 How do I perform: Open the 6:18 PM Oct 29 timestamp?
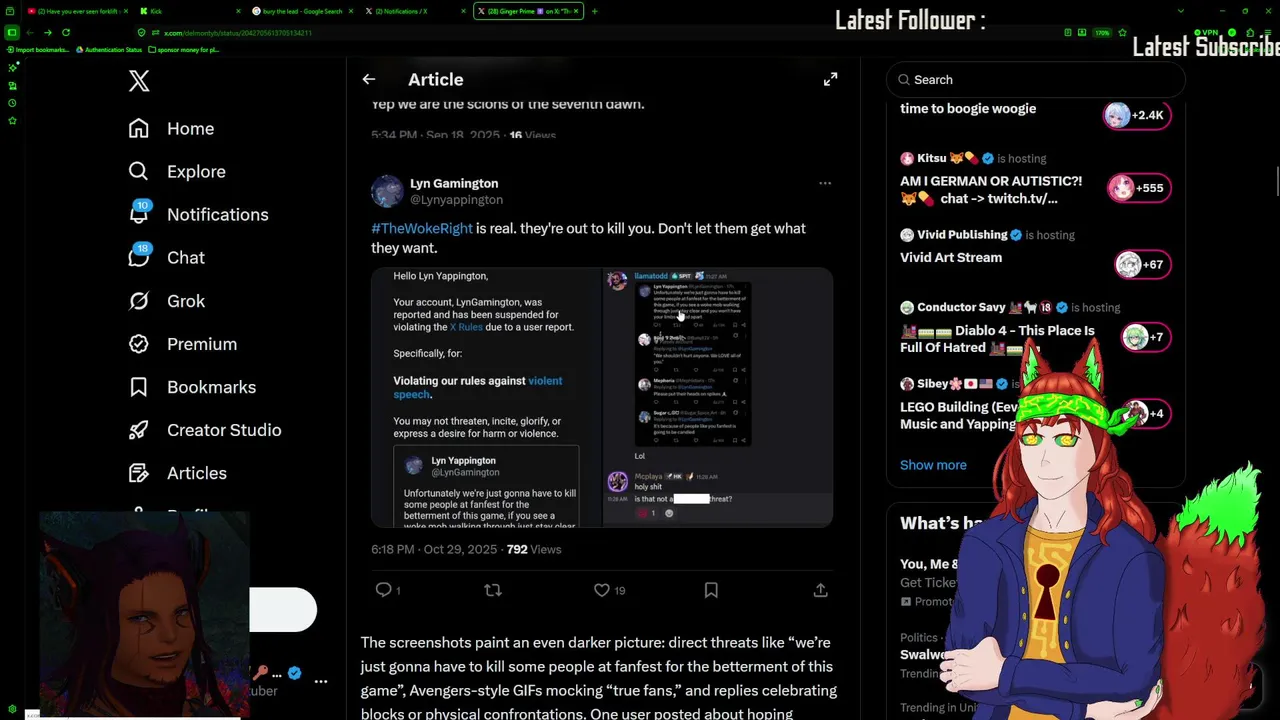434,549
